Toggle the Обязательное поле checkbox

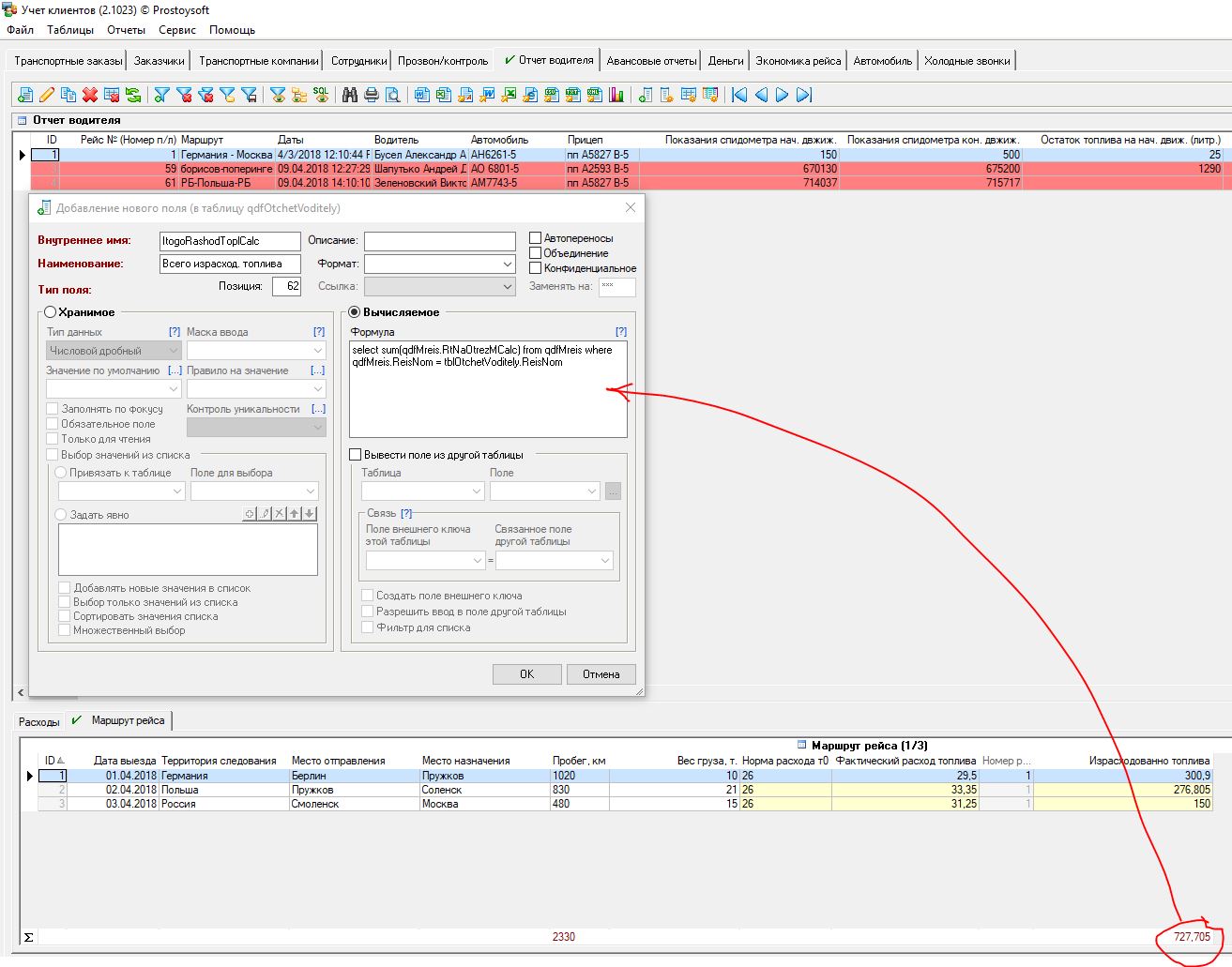pyautogui.click(x=53, y=424)
